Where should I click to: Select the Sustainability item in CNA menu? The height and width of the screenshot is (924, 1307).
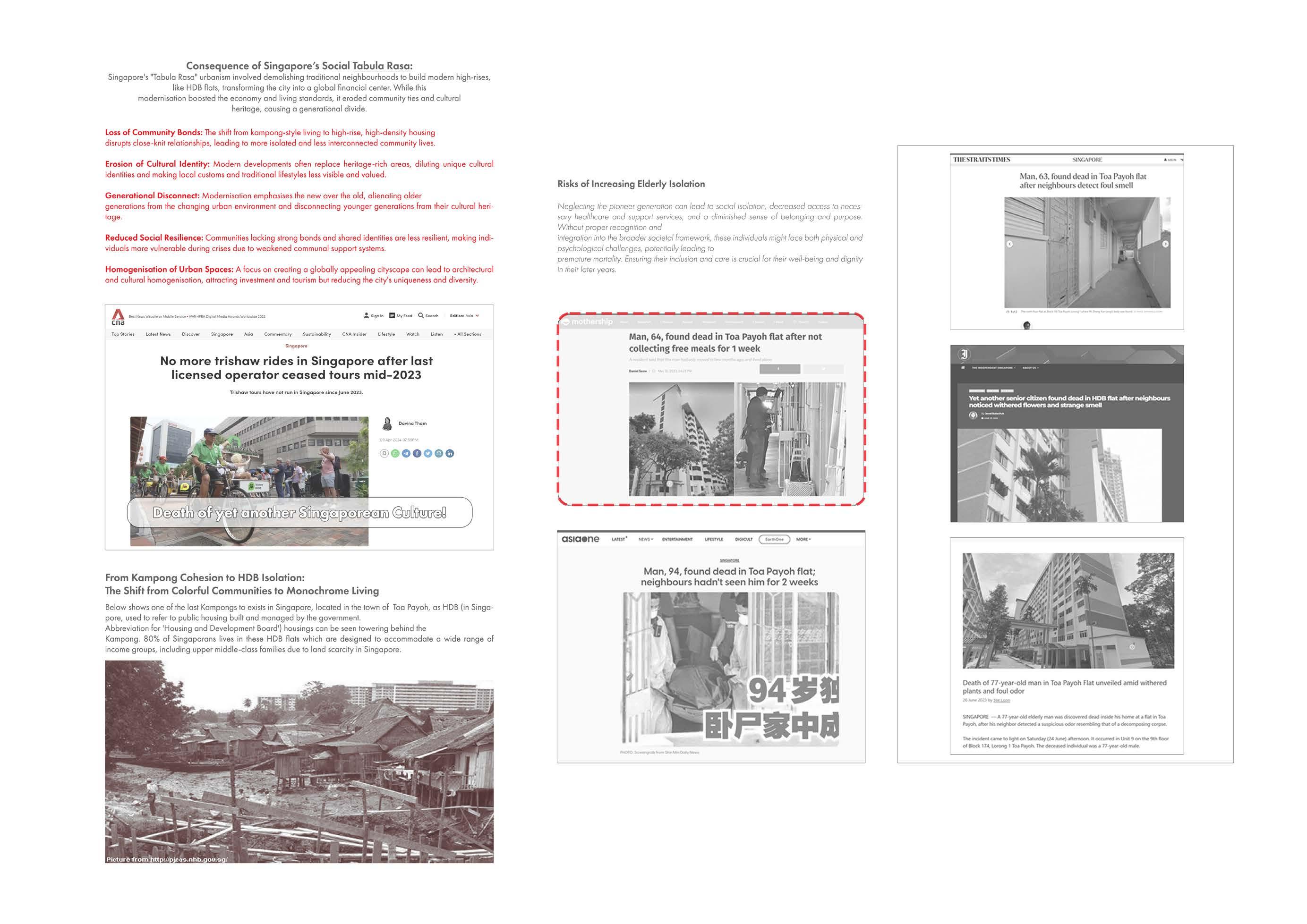coord(316,335)
